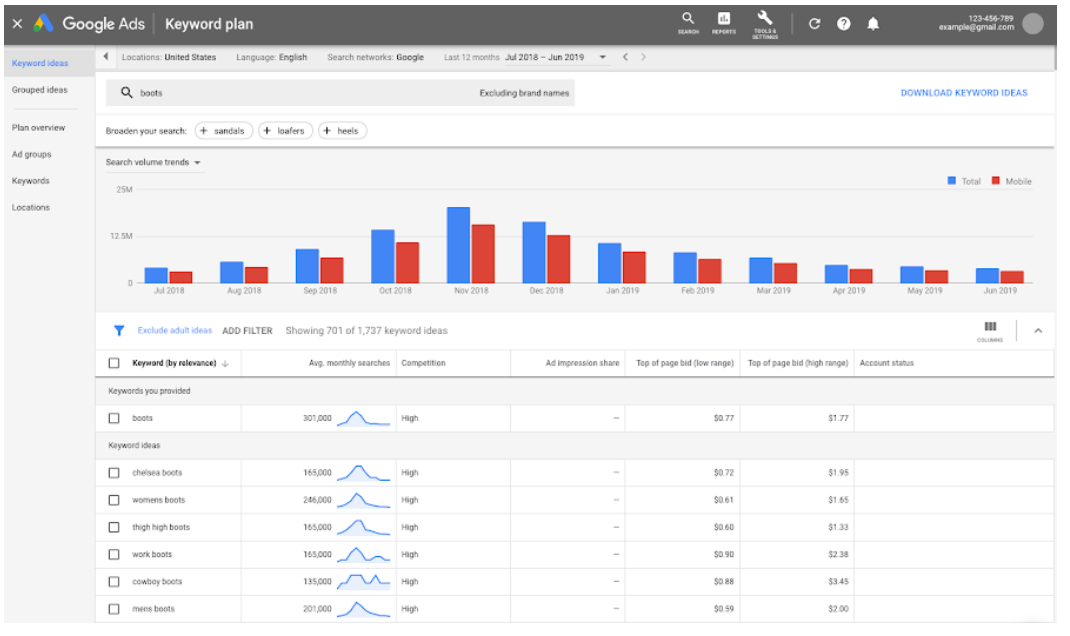
Task: Open the date range dropdown arrow
Action: (603, 57)
